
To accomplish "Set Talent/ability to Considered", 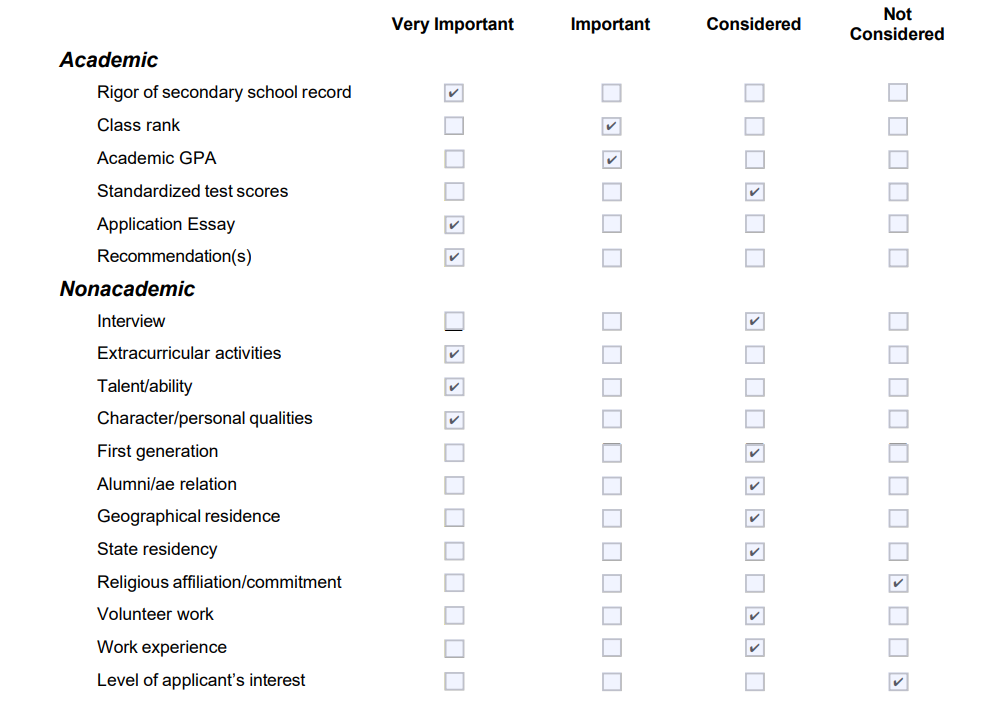I will pyautogui.click(x=755, y=387).
